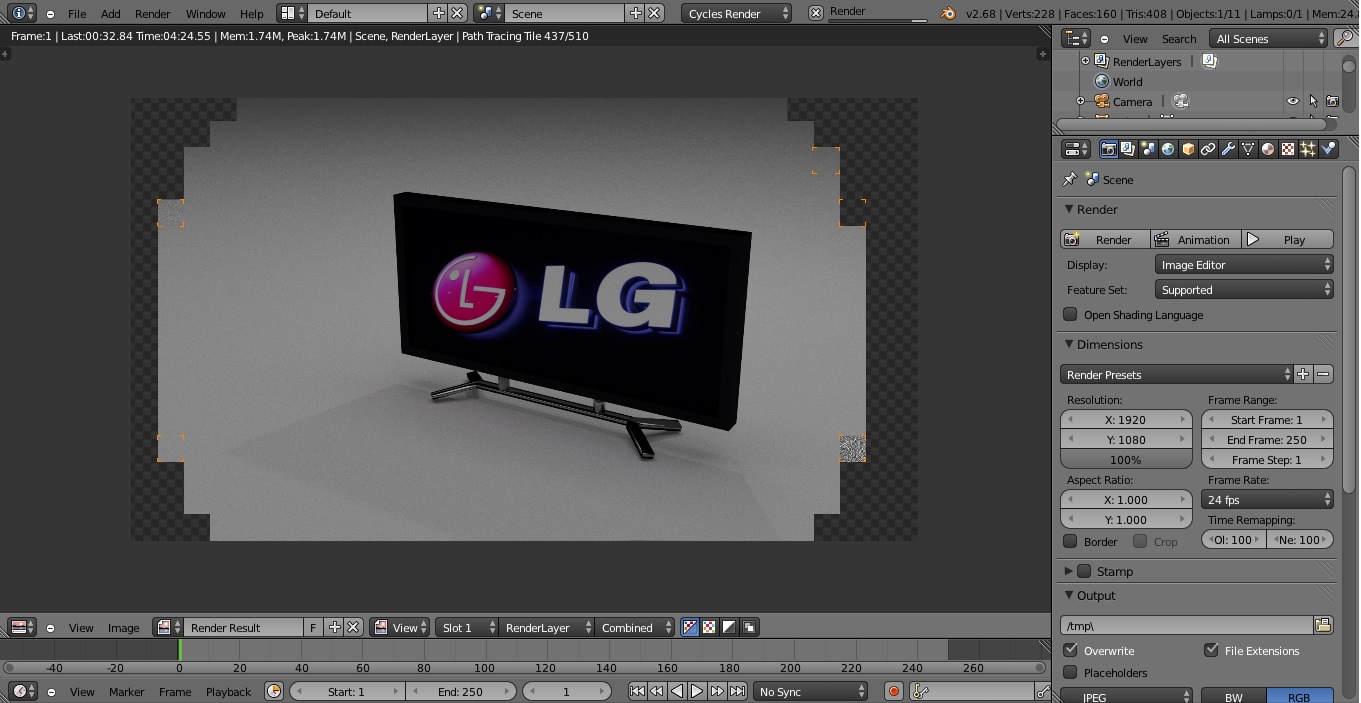Click the Animation render button

click(x=1195, y=240)
